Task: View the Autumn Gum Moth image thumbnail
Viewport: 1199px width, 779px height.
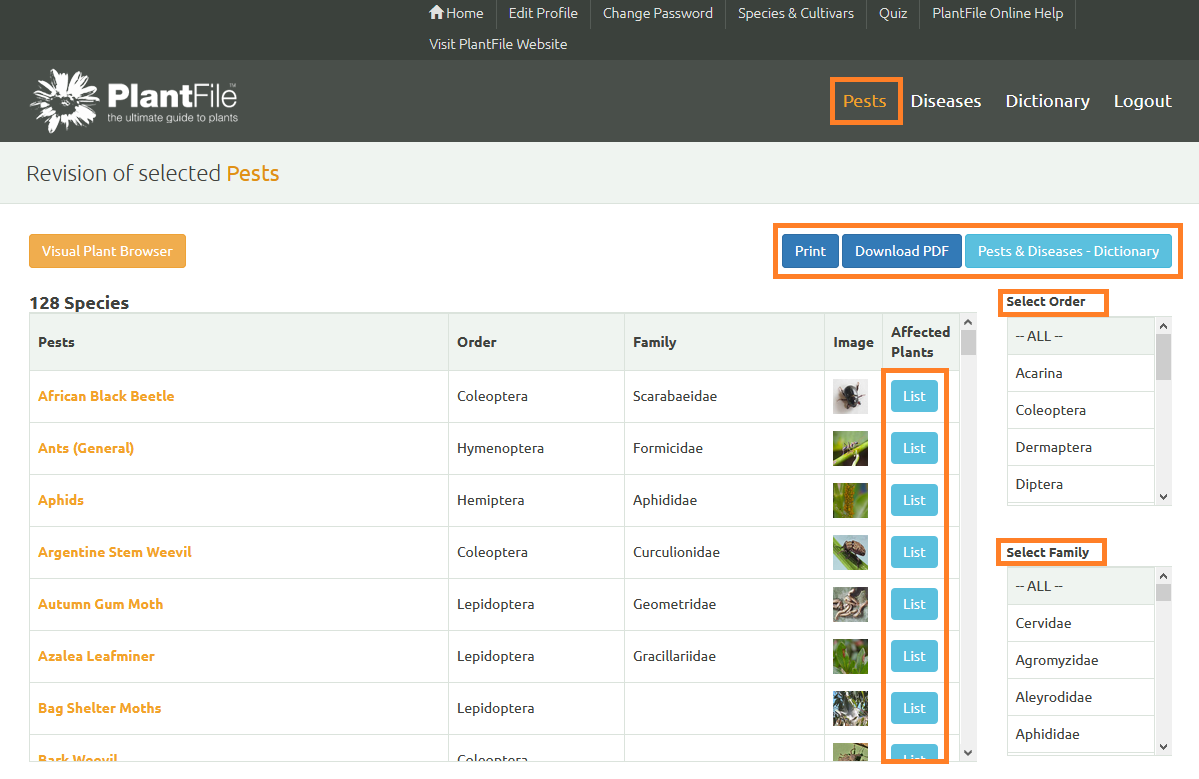Action: point(850,605)
